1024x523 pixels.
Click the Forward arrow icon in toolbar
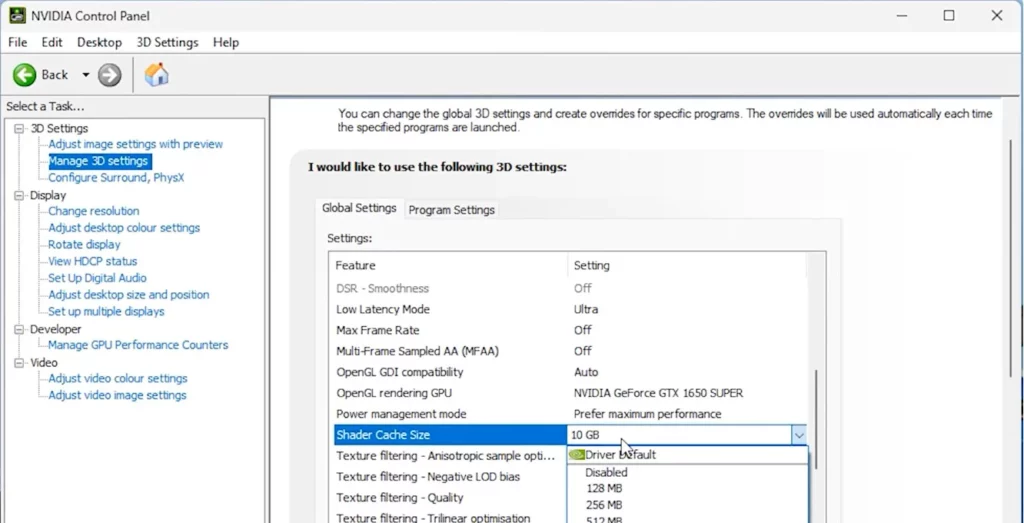pyautogui.click(x=109, y=75)
